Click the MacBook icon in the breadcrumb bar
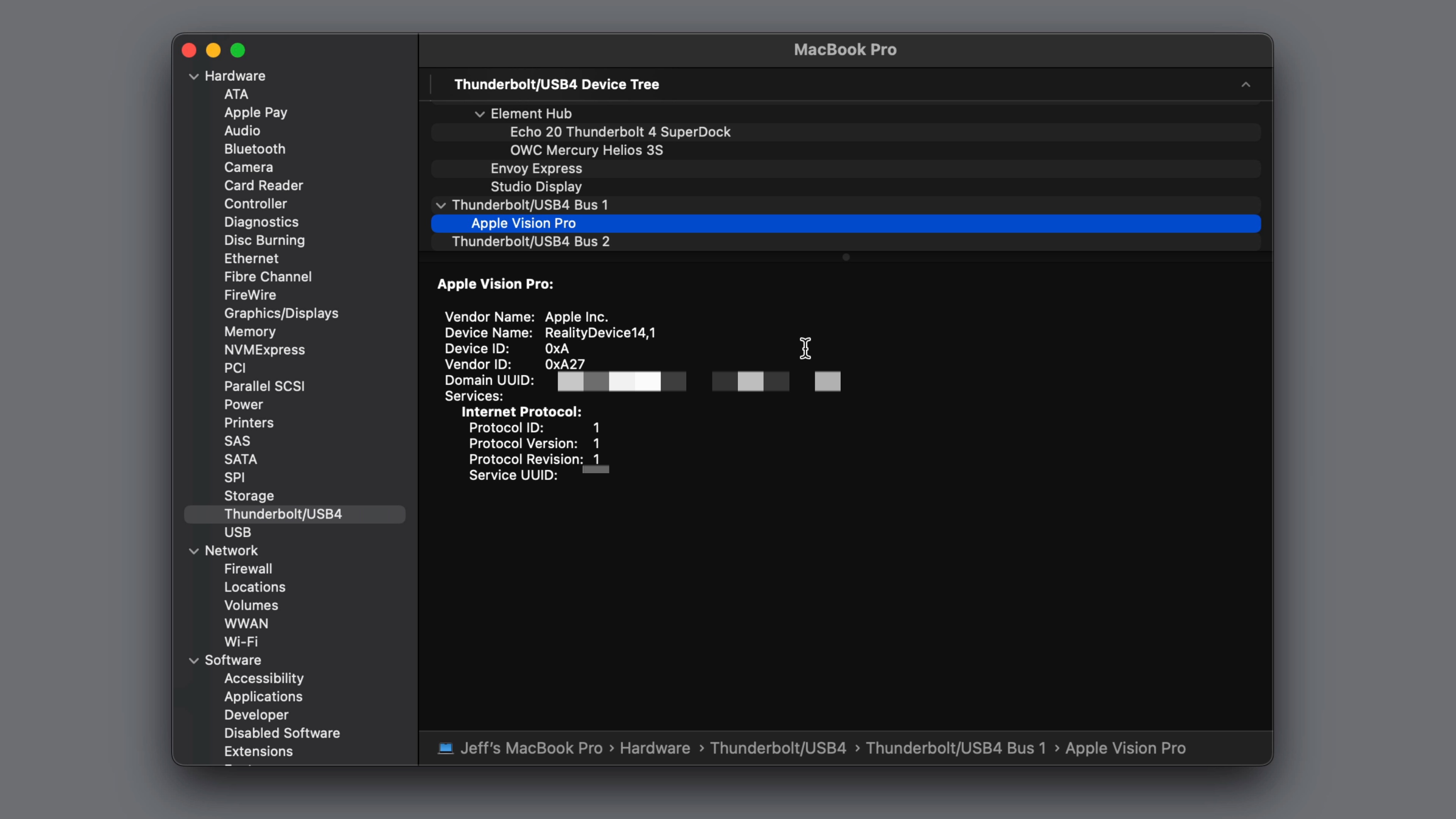The image size is (1456, 819). click(446, 748)
